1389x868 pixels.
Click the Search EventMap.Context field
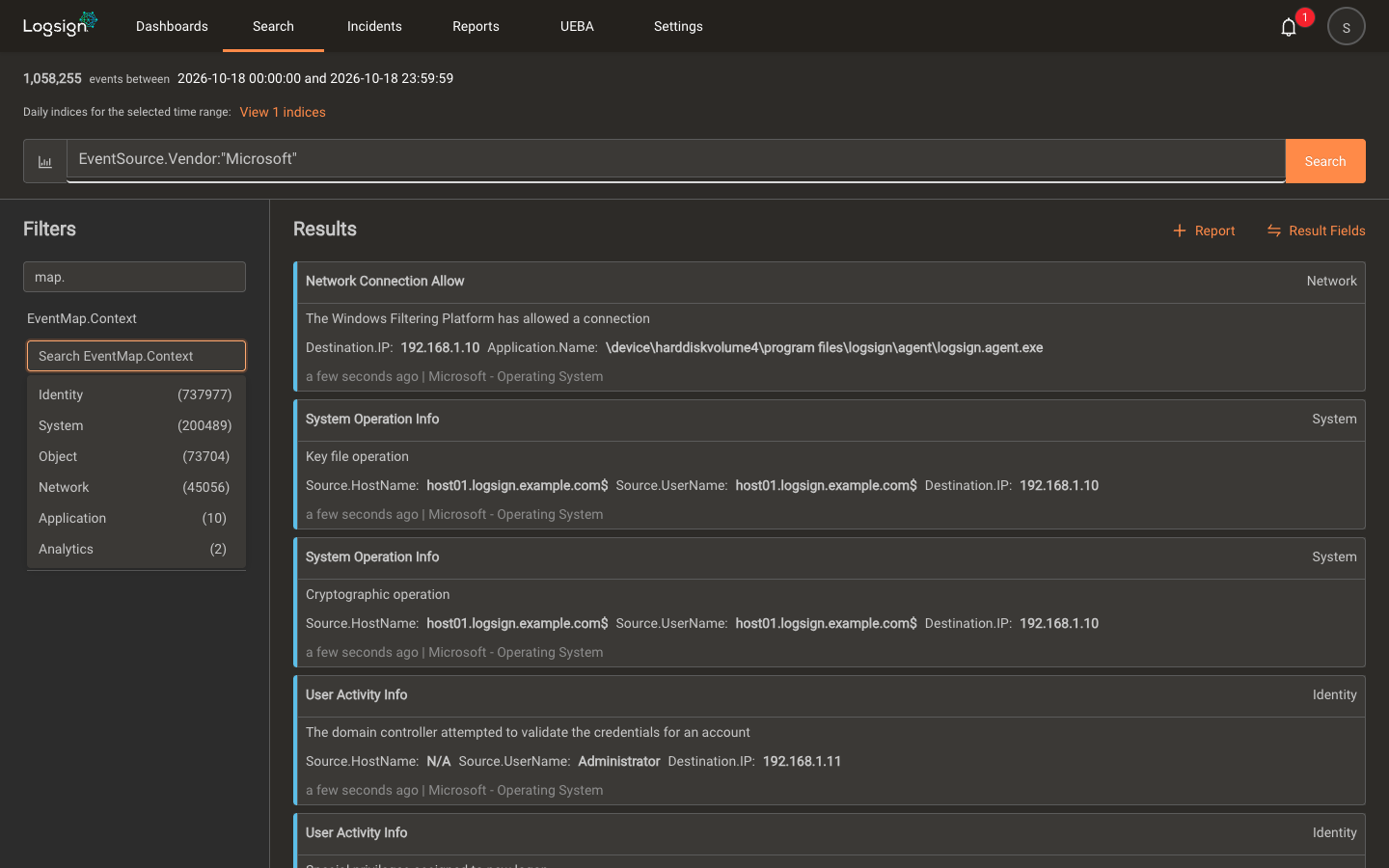click(x=136, y=356)
